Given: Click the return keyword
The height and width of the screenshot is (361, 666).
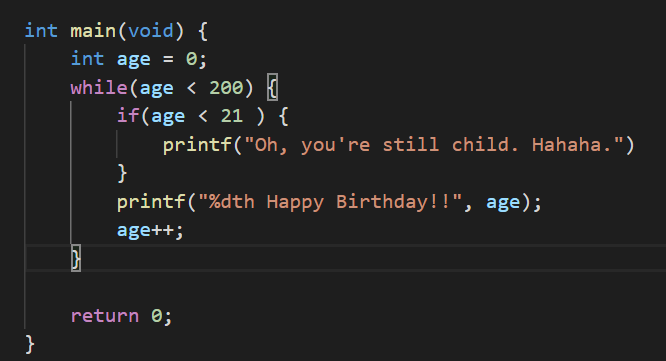Looking at the screenshot, I should coord(104,316).
